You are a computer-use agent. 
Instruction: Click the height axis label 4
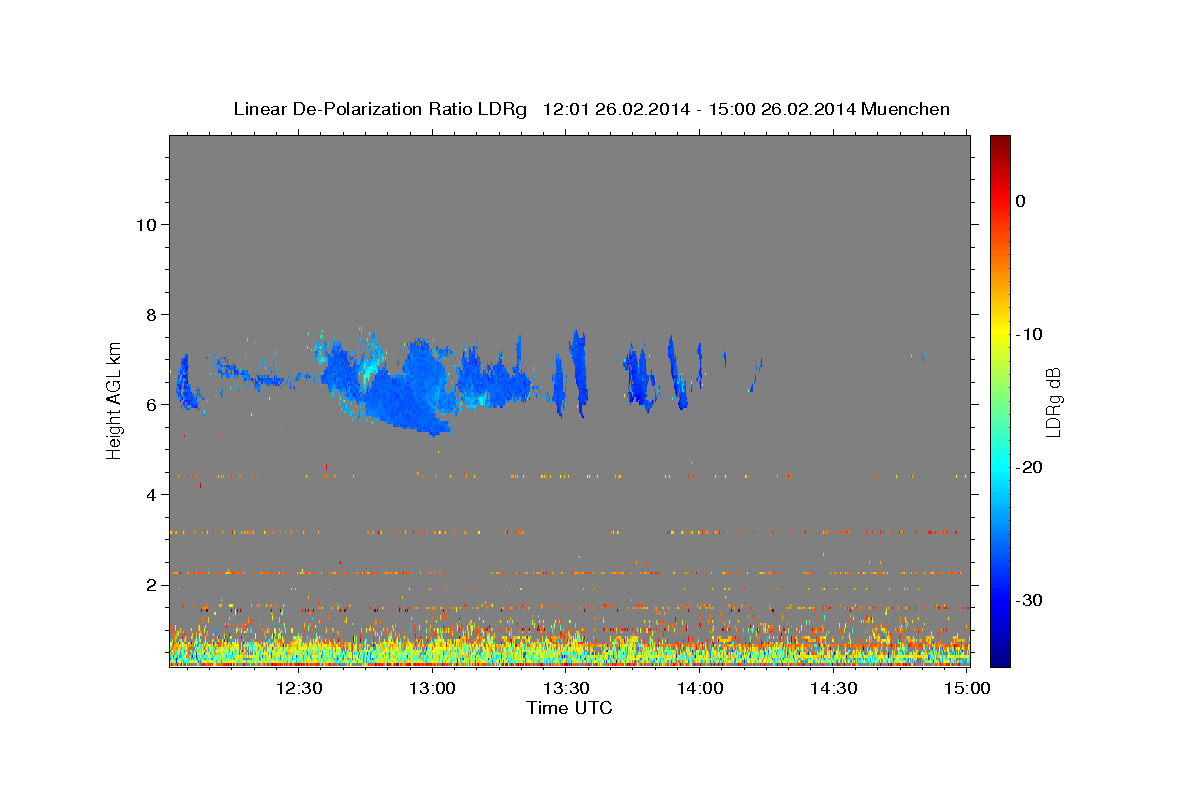tap(151, 494)
